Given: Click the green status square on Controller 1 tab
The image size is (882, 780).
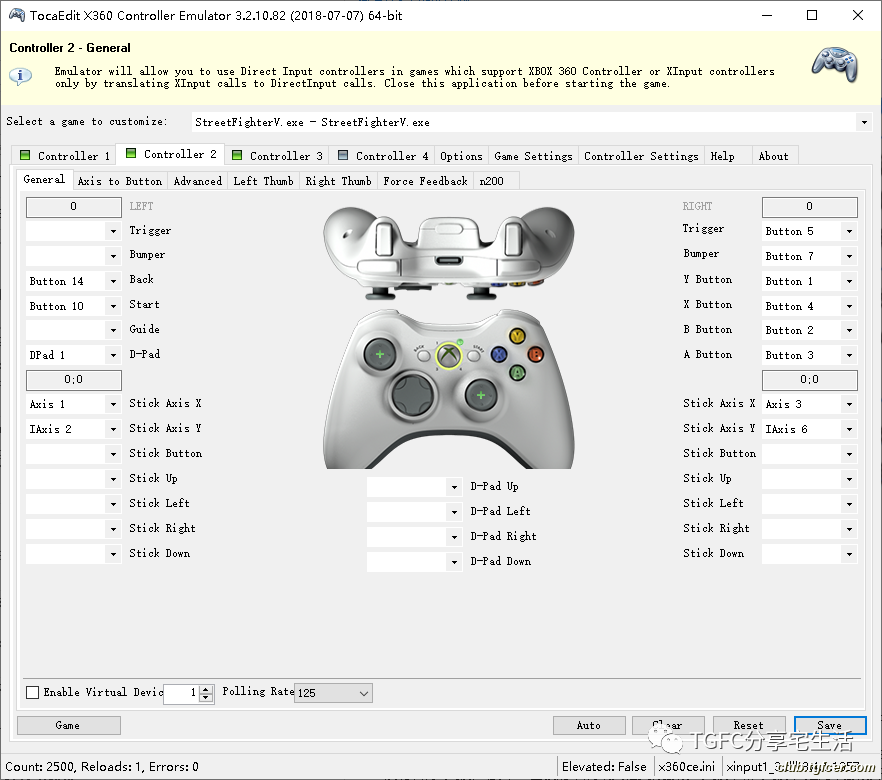Looking at the screenshot, I should 25,155.
